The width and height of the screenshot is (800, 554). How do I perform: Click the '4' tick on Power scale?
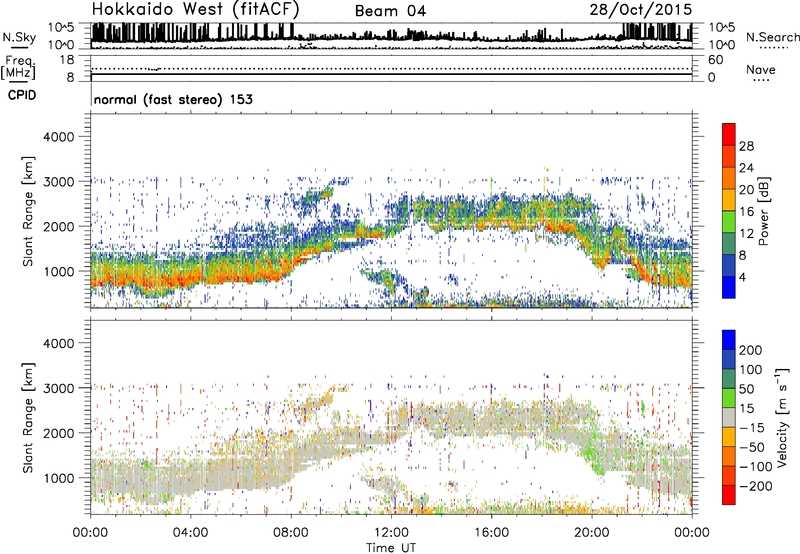(742, 277)
